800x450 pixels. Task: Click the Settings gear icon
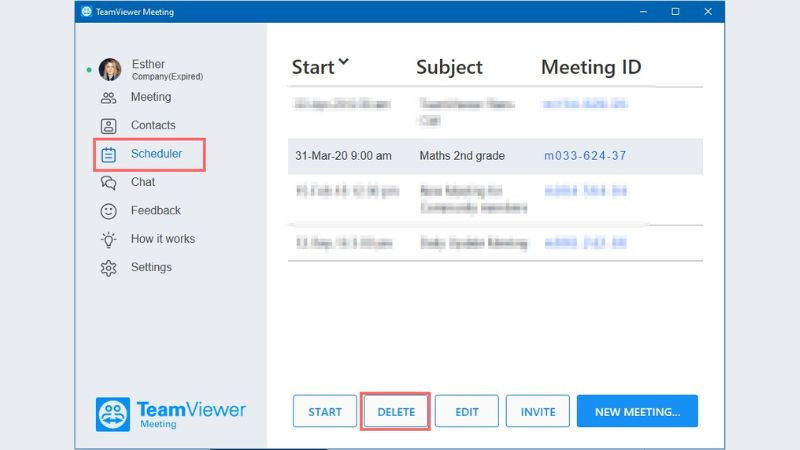108,268
